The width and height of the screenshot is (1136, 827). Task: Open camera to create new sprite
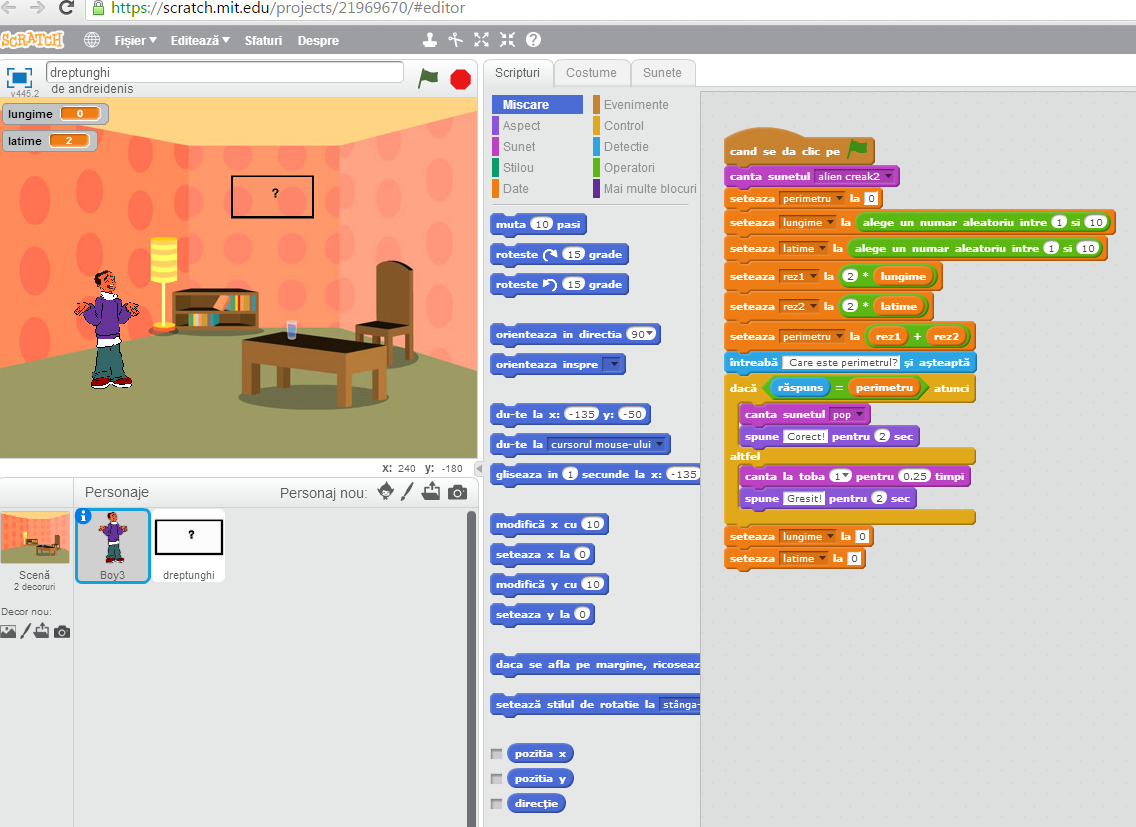point(457,492)
